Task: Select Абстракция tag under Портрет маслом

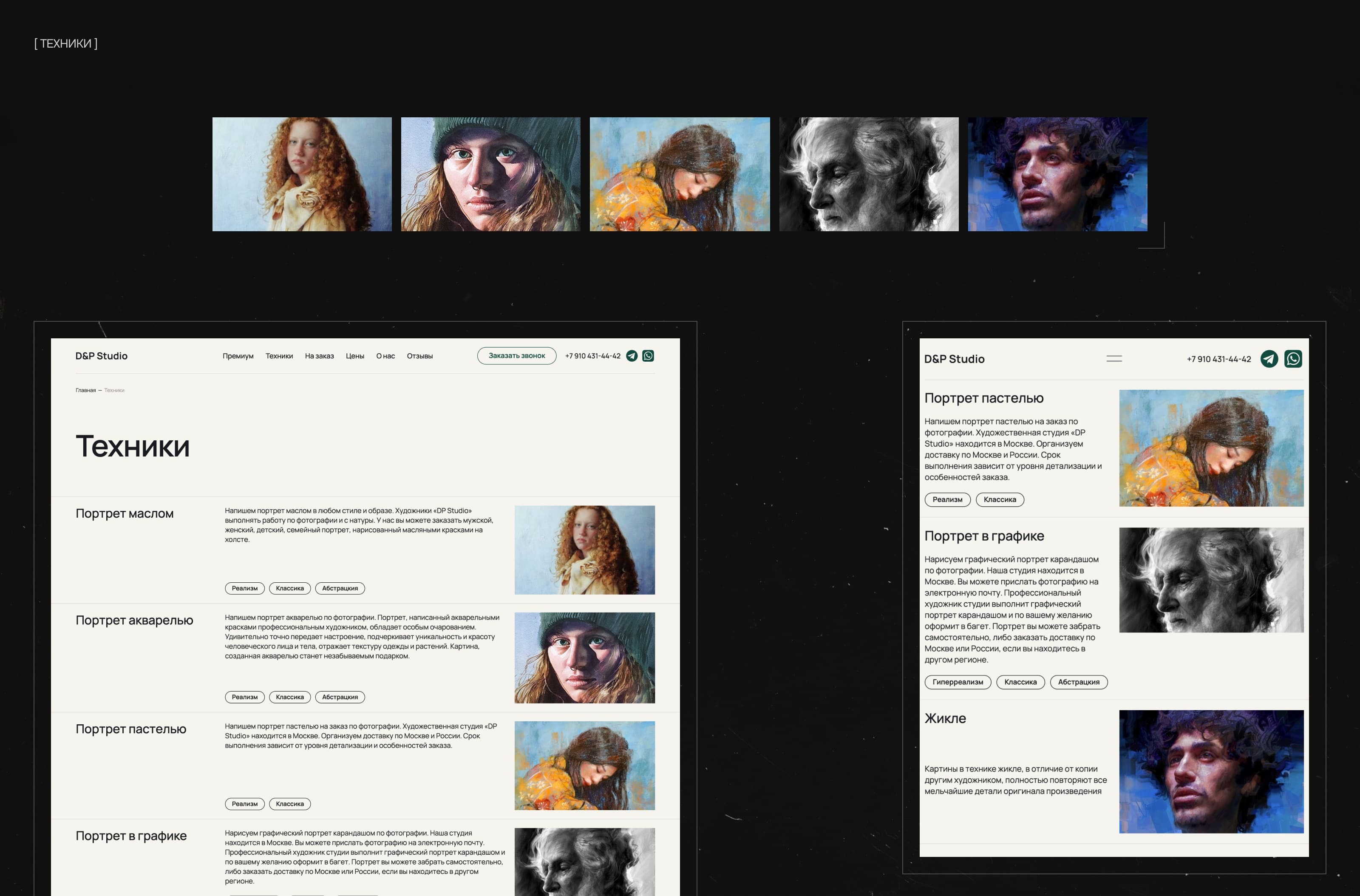Action: point(340,589)
